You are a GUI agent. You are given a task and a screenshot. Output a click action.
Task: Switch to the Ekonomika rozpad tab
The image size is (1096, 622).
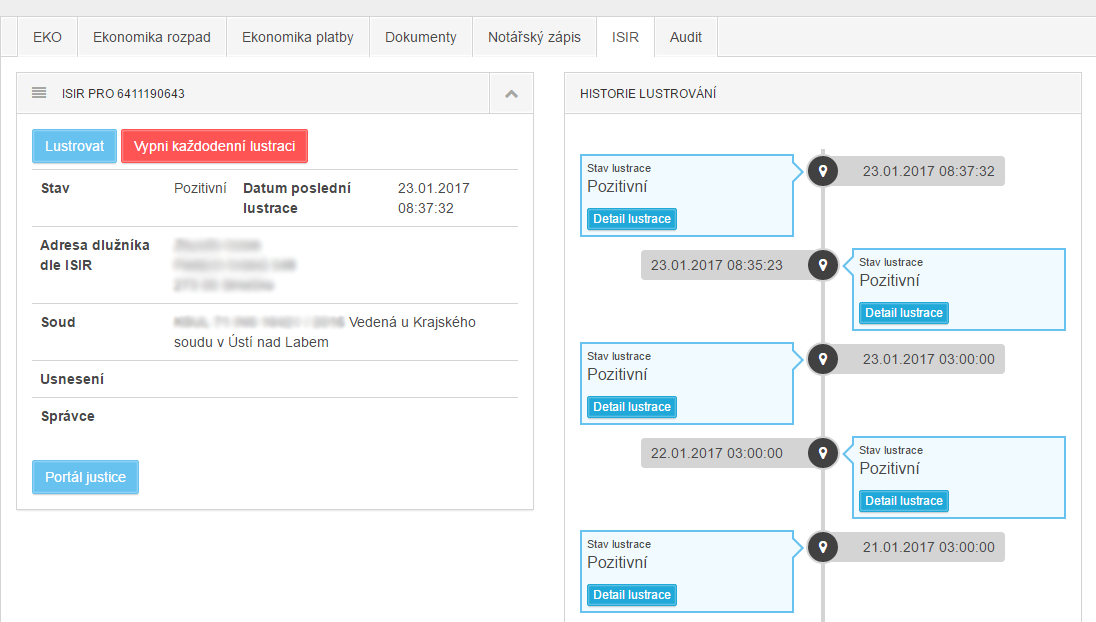(x=152, y=37)
